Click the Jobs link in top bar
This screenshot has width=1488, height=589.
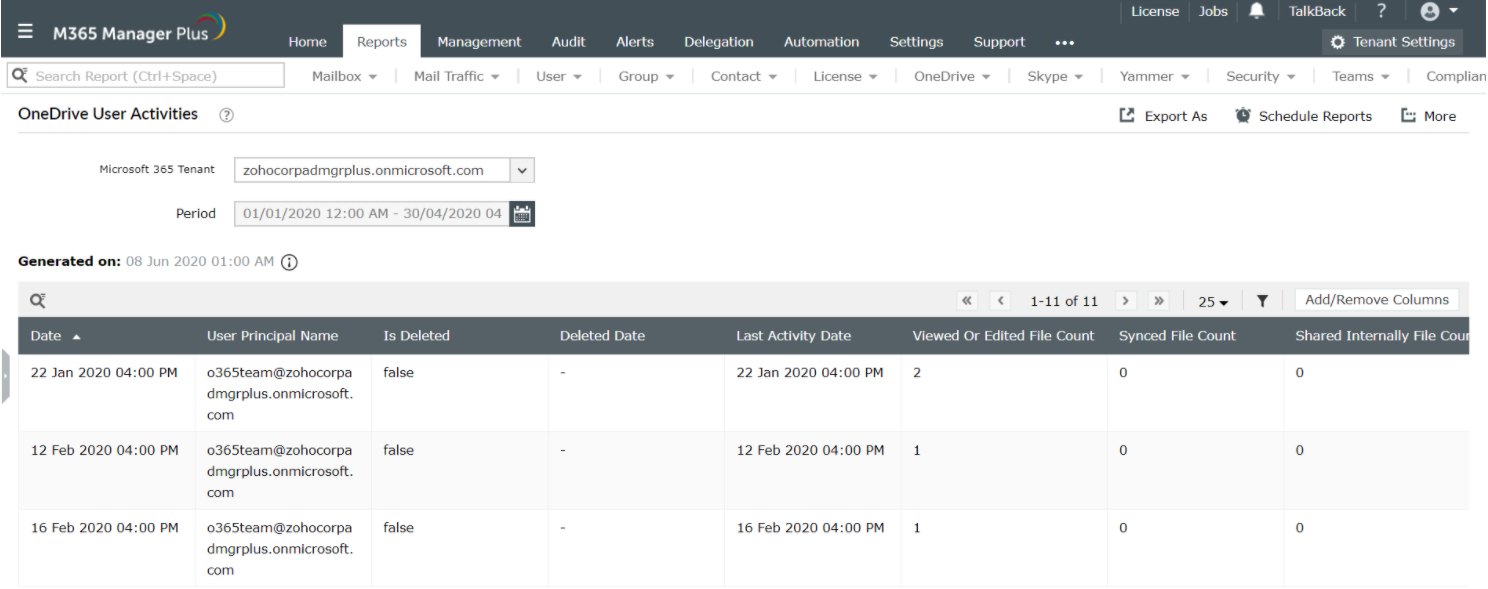pyautogui.click(x=1213, y=11)
